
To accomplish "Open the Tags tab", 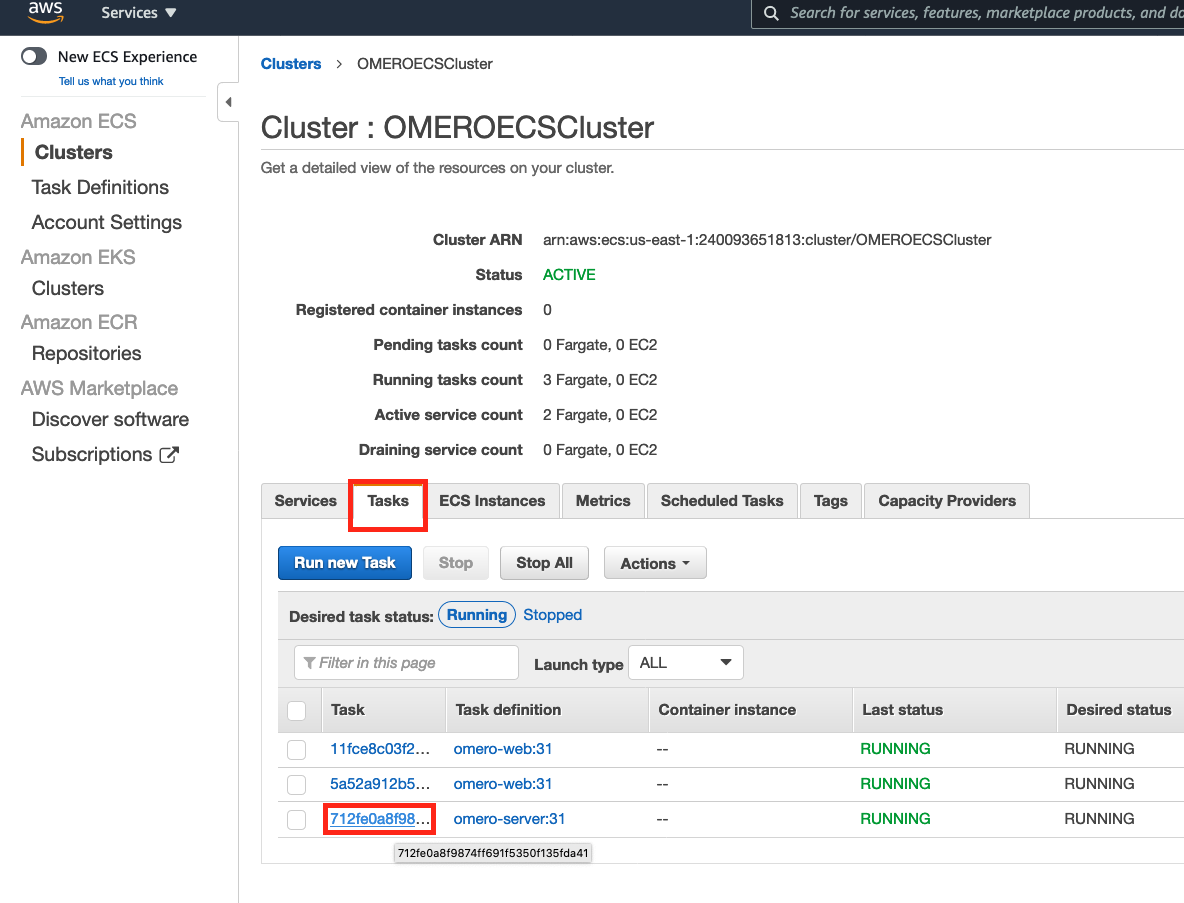I will tap(831, 501).
